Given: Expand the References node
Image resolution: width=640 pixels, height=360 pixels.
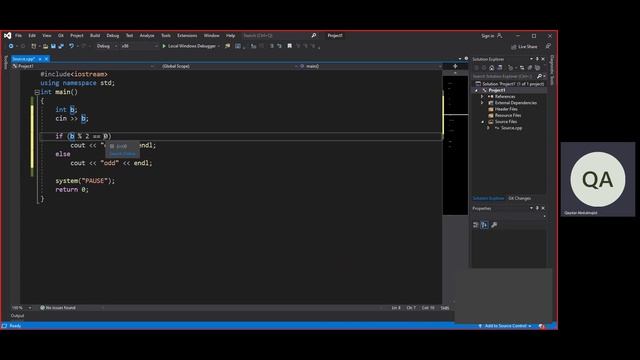Looking at the screenshot, I should [x=482, y=97].
